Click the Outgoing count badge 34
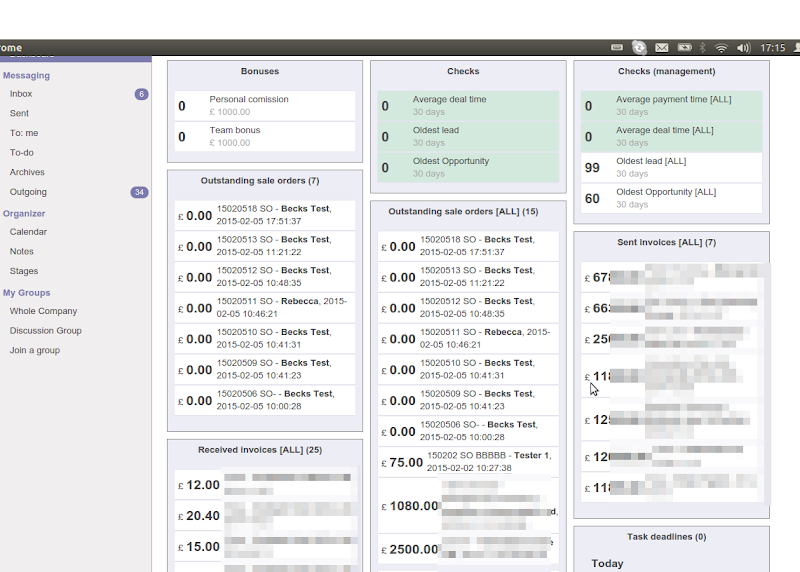Viewport: 800px width, 572px height. point(139,192)
